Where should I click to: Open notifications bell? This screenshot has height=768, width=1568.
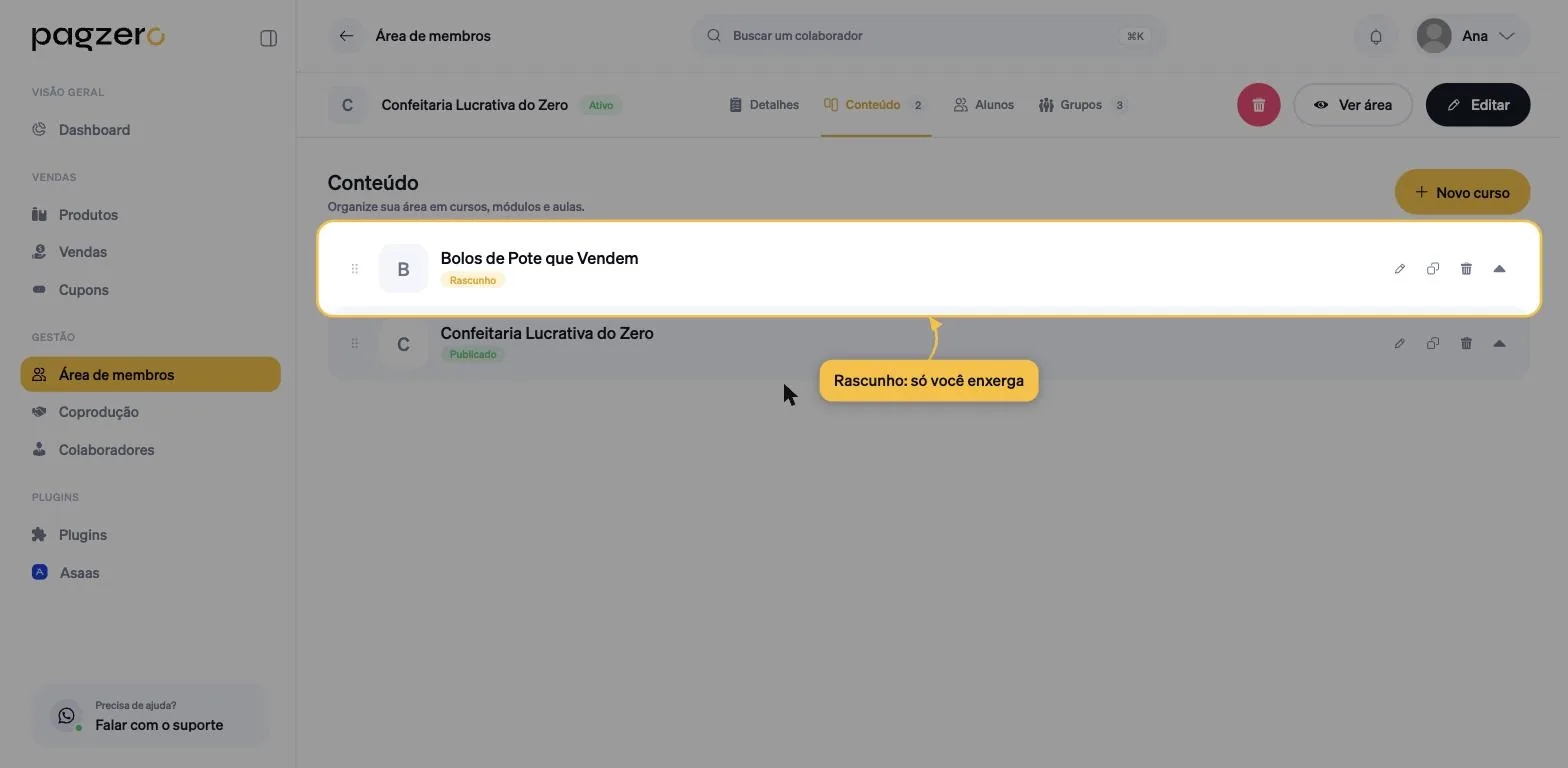pyautogui.click(x=1376, y=36)
